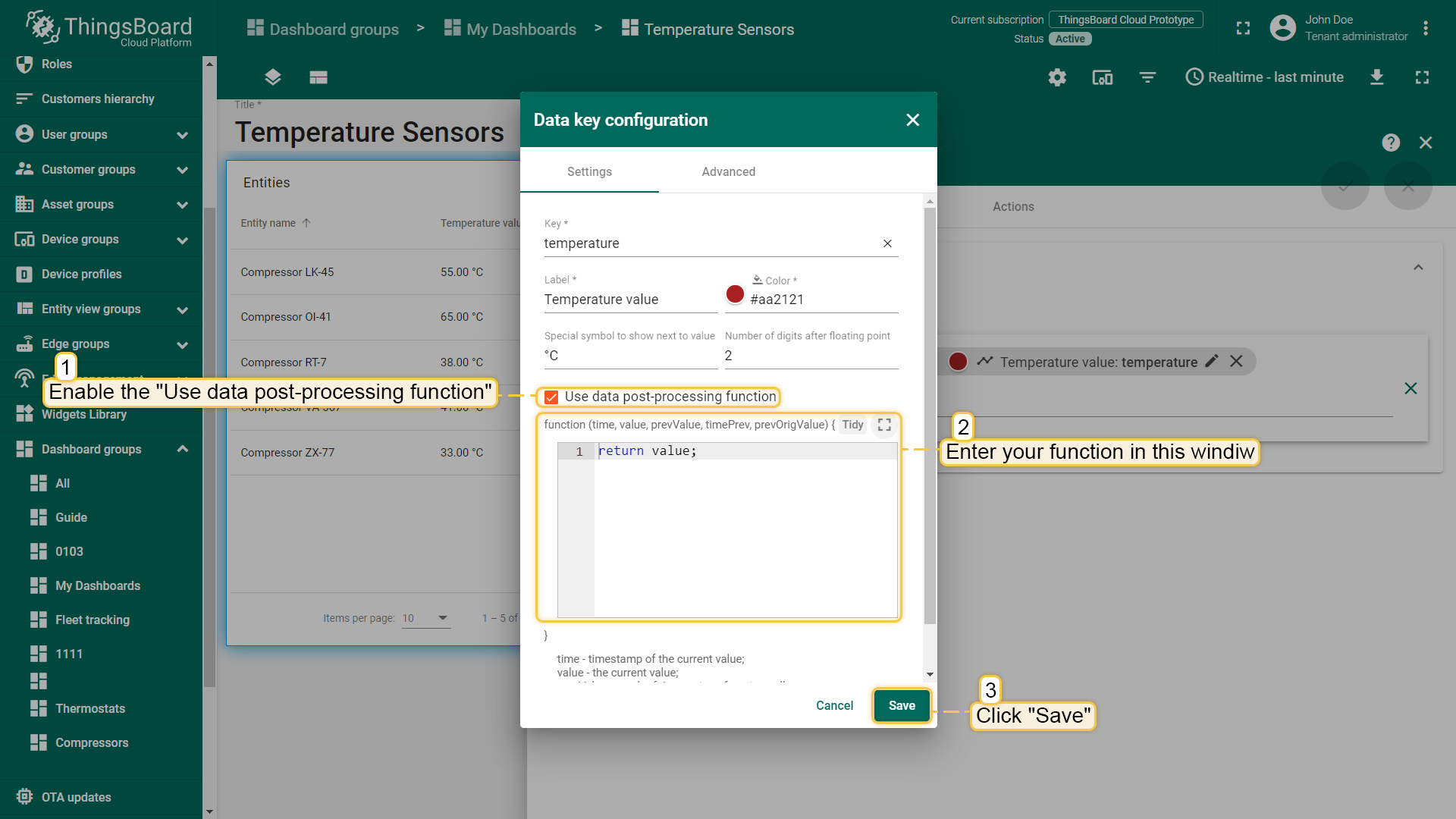1456x819 pixels.
Task: Click the Save button
Action: tap(902, 705)
